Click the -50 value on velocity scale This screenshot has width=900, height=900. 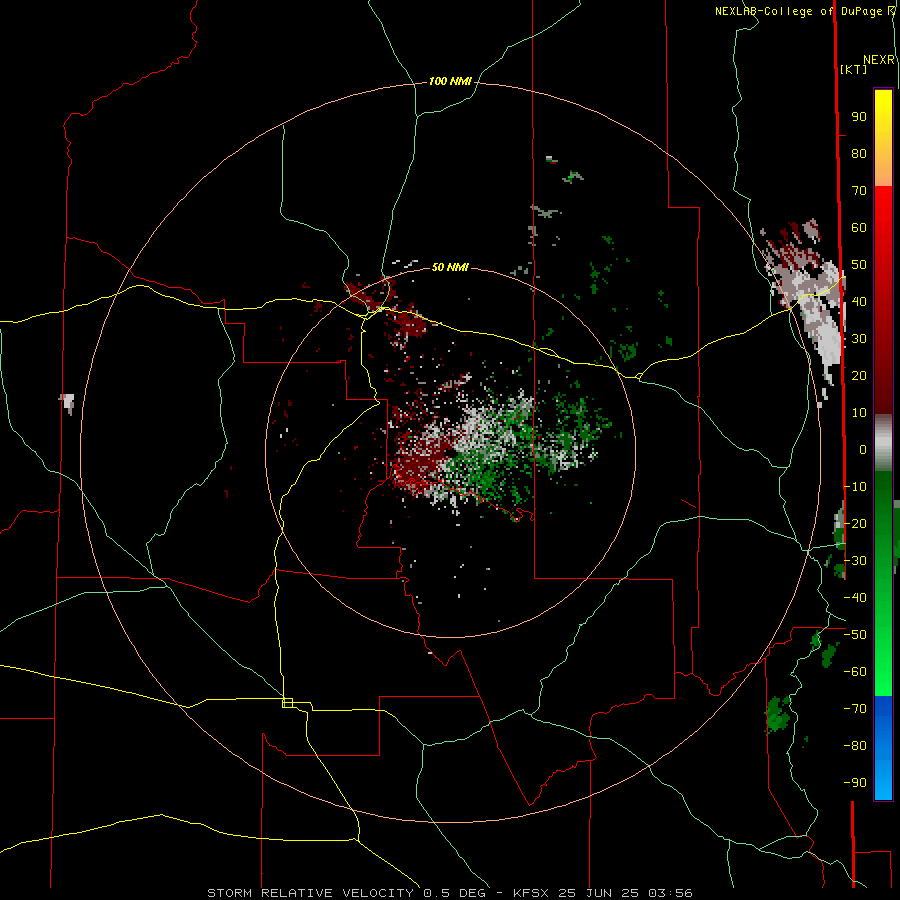coord(855,635)
